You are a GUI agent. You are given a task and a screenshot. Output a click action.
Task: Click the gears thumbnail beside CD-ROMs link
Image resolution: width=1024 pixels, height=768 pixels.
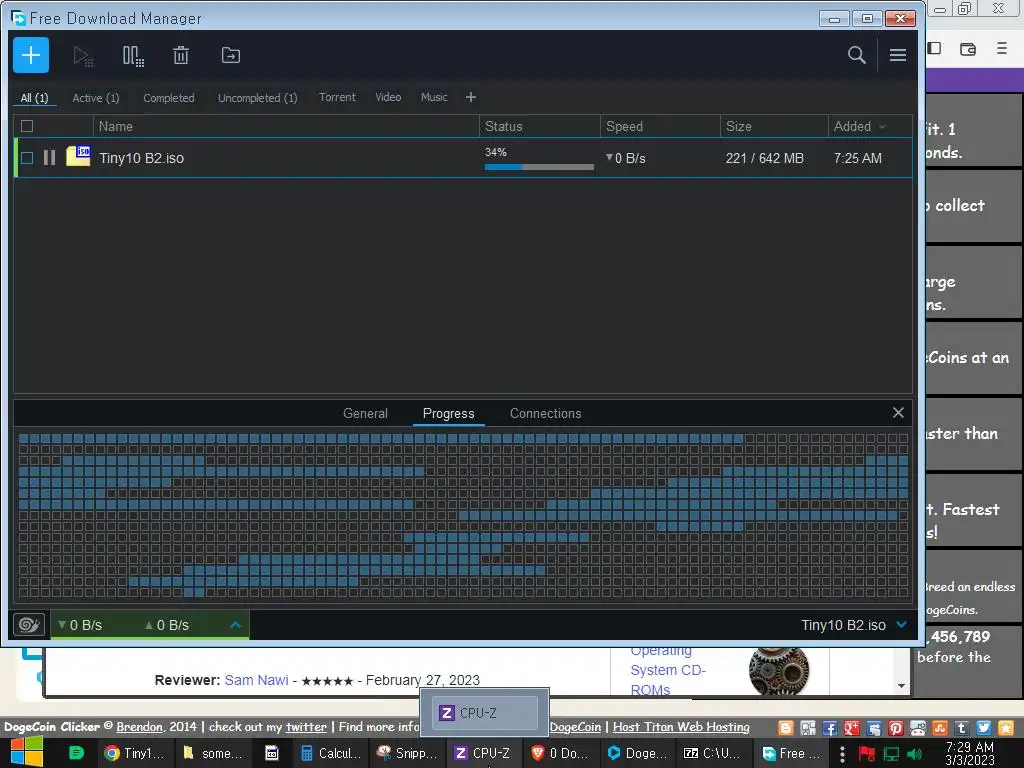coord(779,671)
